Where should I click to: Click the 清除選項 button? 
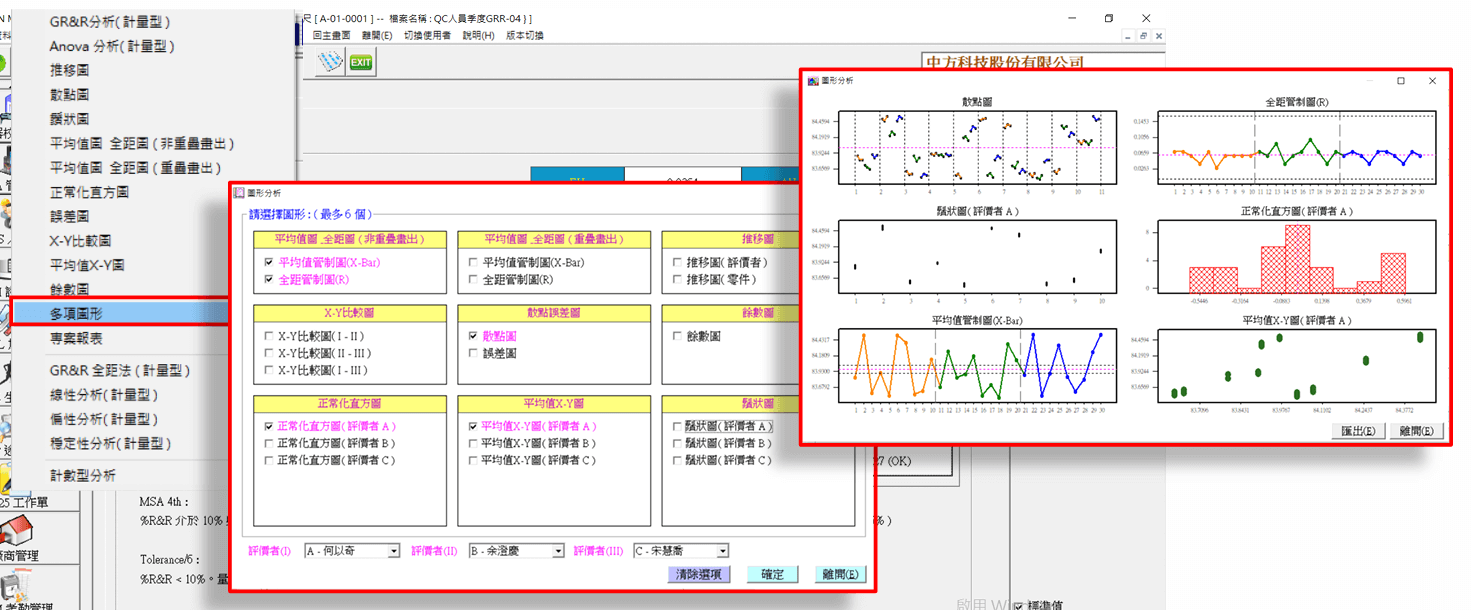tap(700, 575)
